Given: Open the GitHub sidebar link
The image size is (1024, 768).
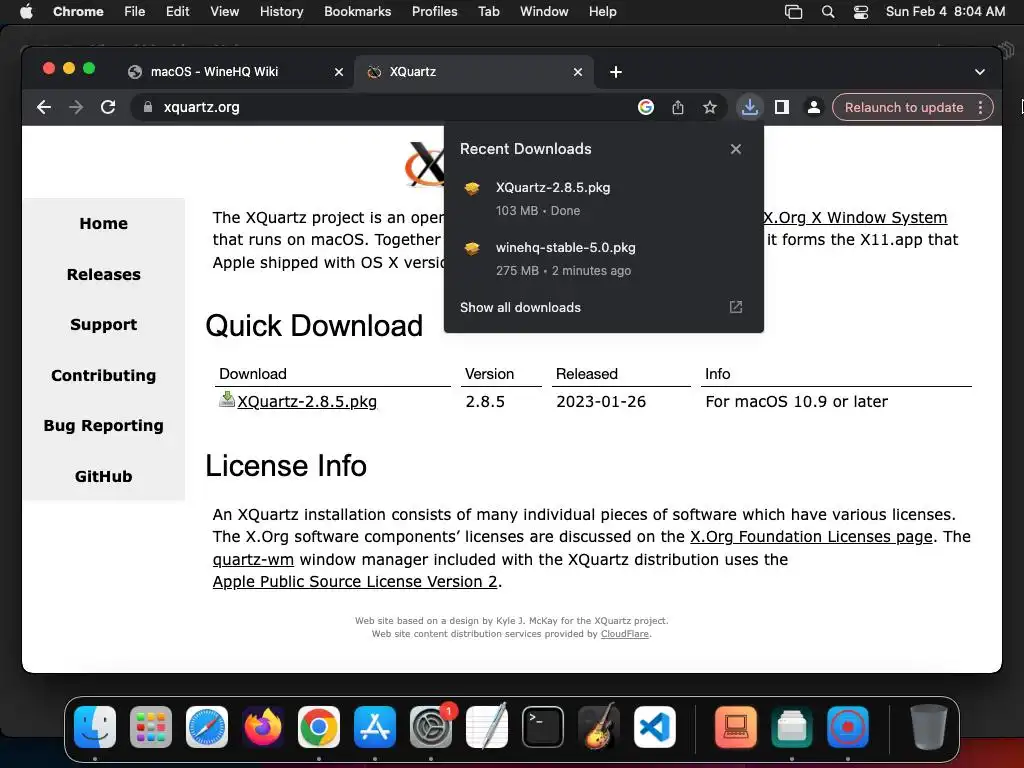Looking at the screenshot, I should 104,477.
